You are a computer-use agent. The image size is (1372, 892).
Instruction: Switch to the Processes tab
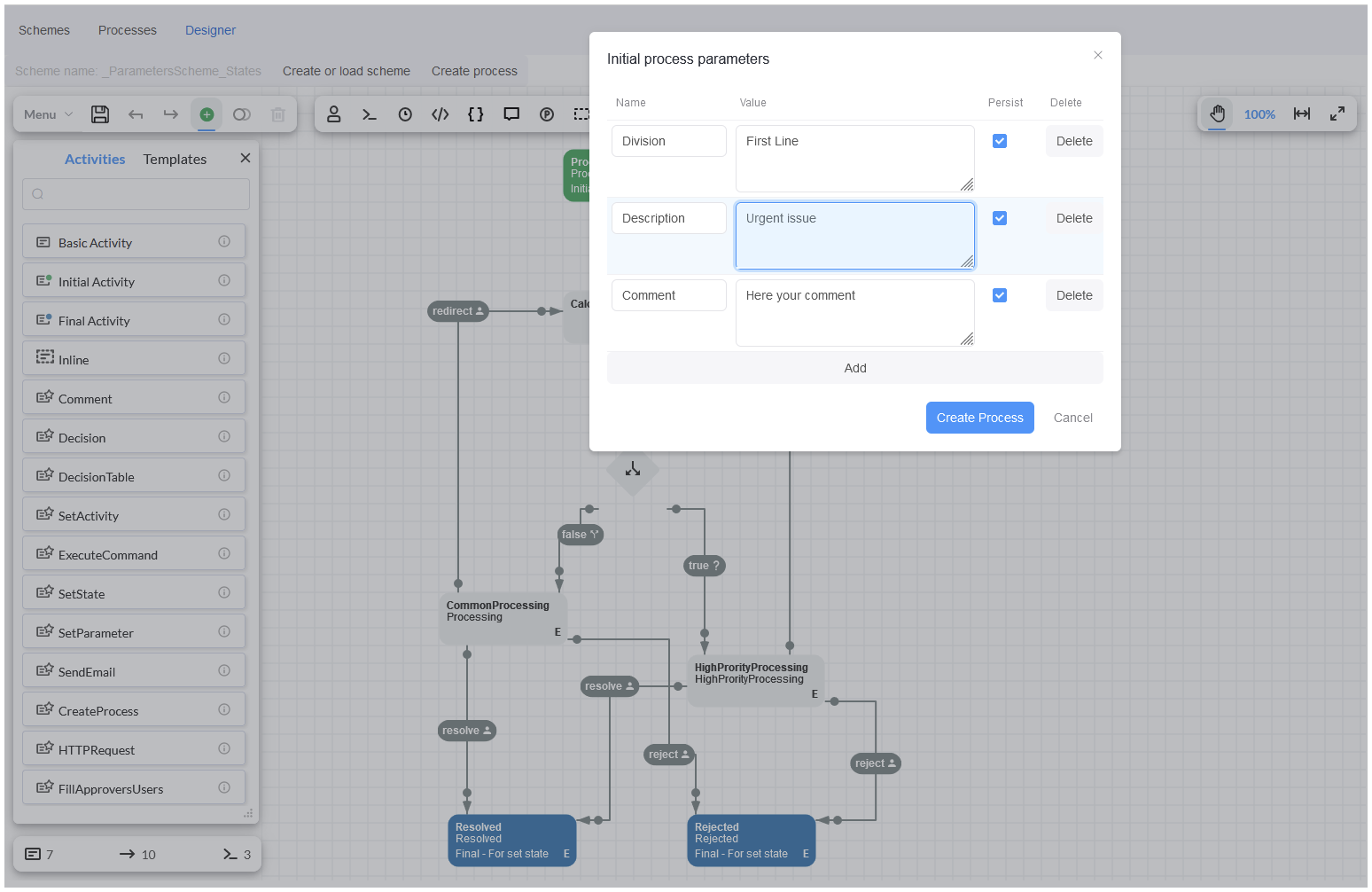[128, 30]
